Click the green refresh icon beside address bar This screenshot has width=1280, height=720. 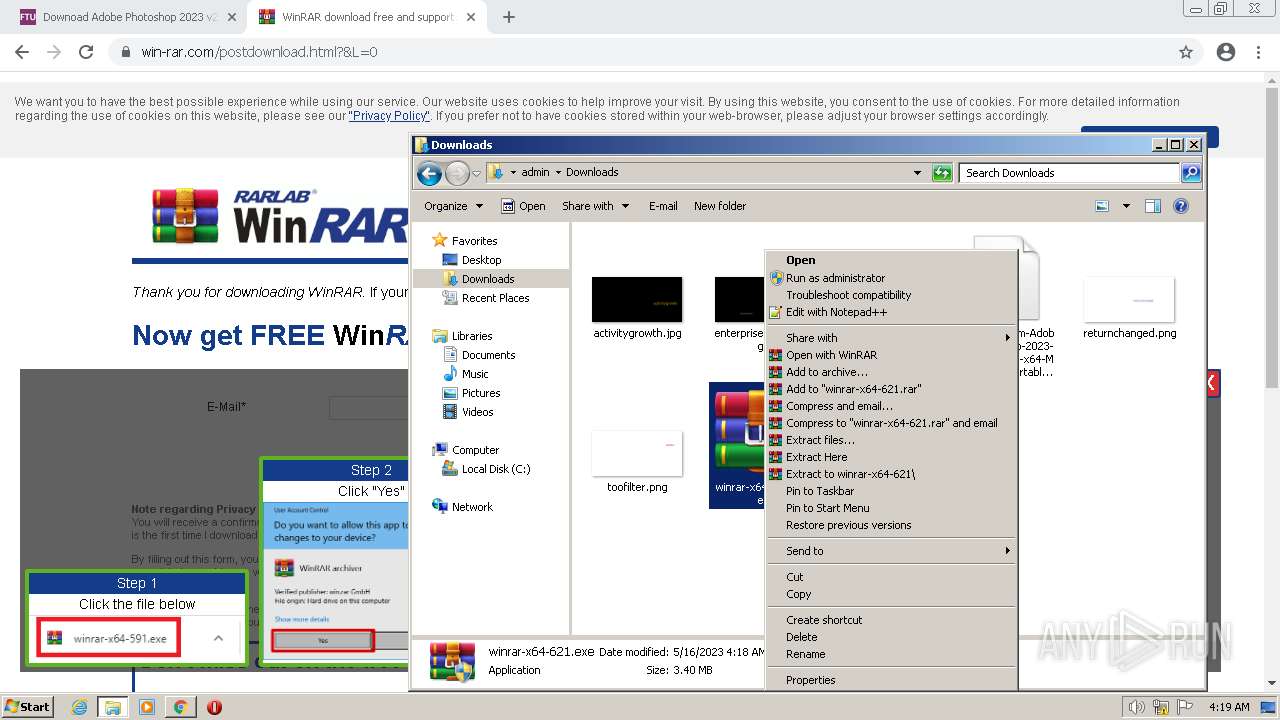pyautogui.click(x=941, y=173)
